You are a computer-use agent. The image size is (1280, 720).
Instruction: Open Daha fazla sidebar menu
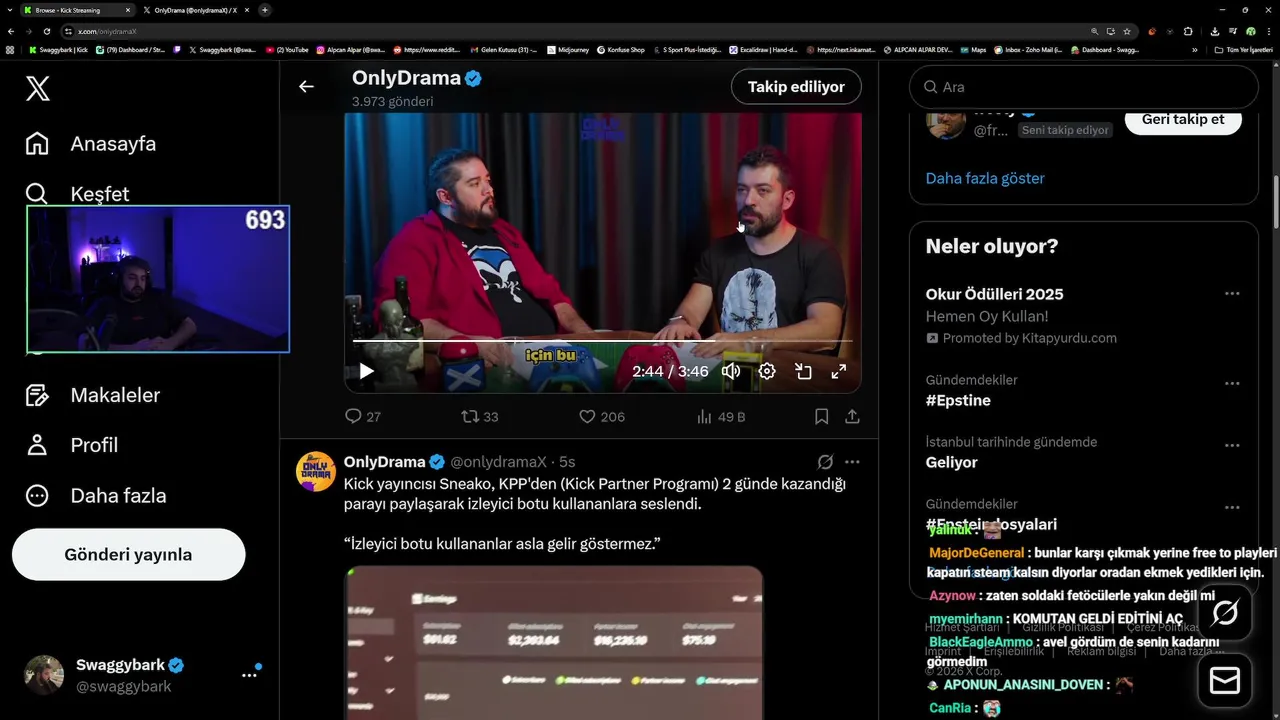point(96,496)
